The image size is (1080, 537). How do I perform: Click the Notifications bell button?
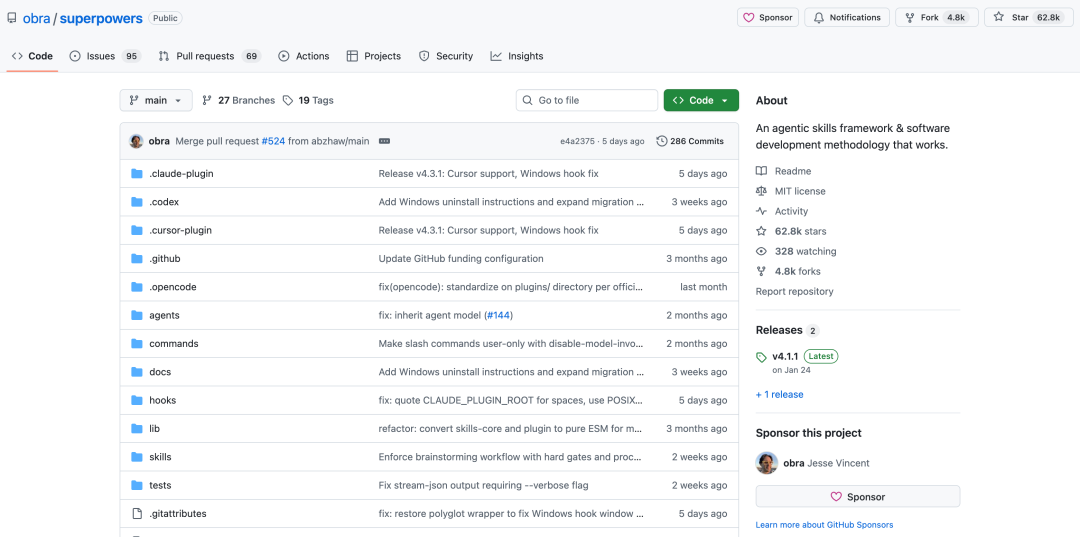(x=847, y=17)
